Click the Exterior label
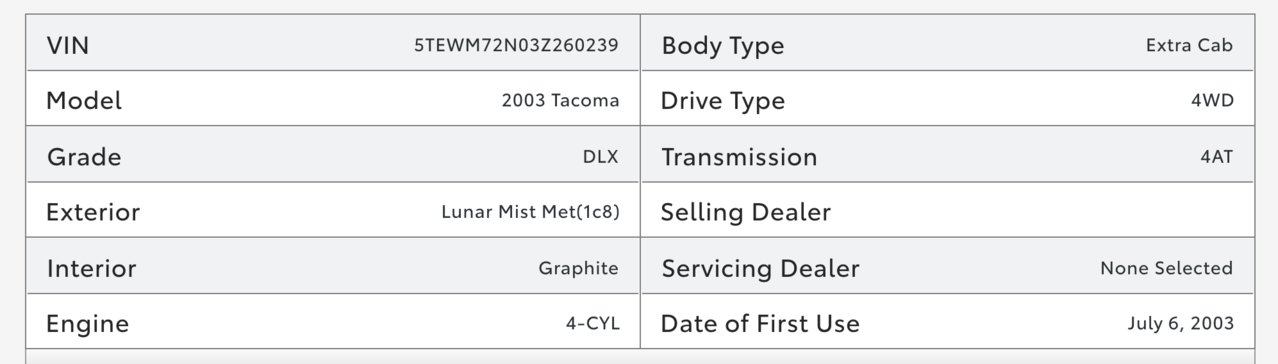Viewport: 1278px width, 364px height. click(x=93, y=213)
